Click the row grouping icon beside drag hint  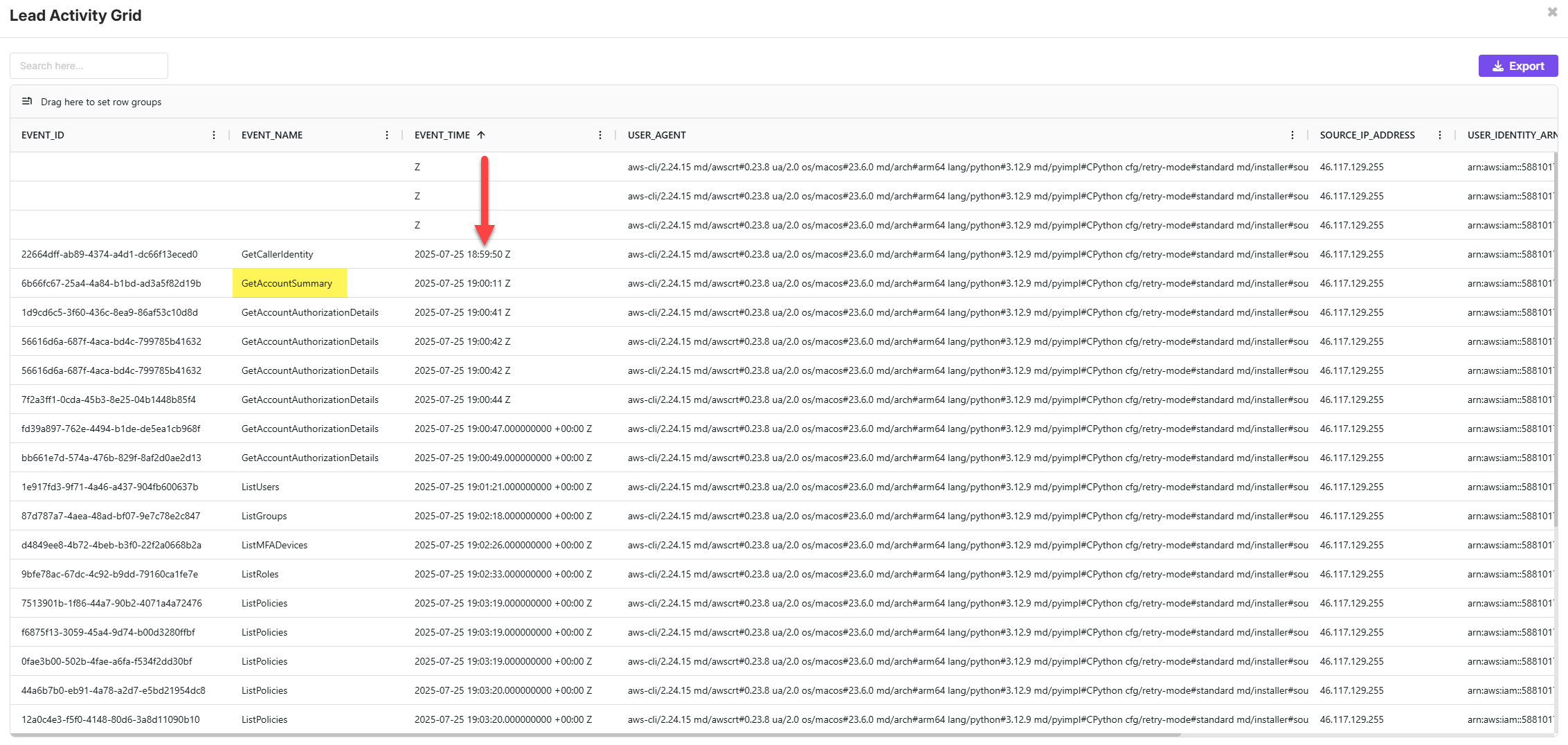click(26, 101)
